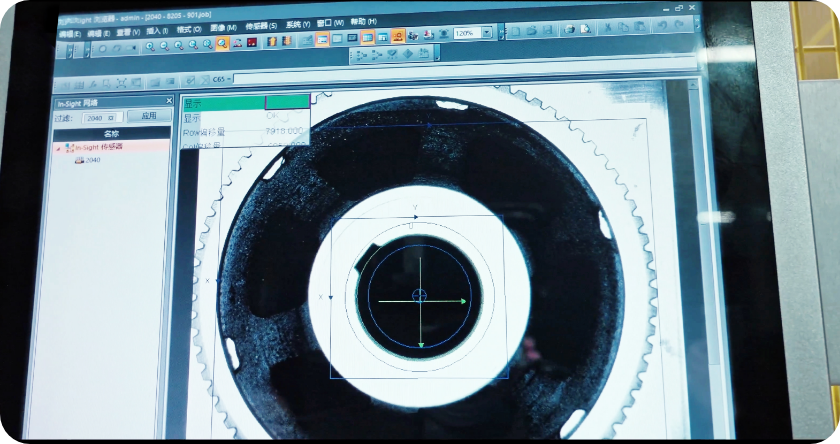840x444 pixels.
Task: Click the green checkmark accept formula icon
Action: [x=191, y=80]
